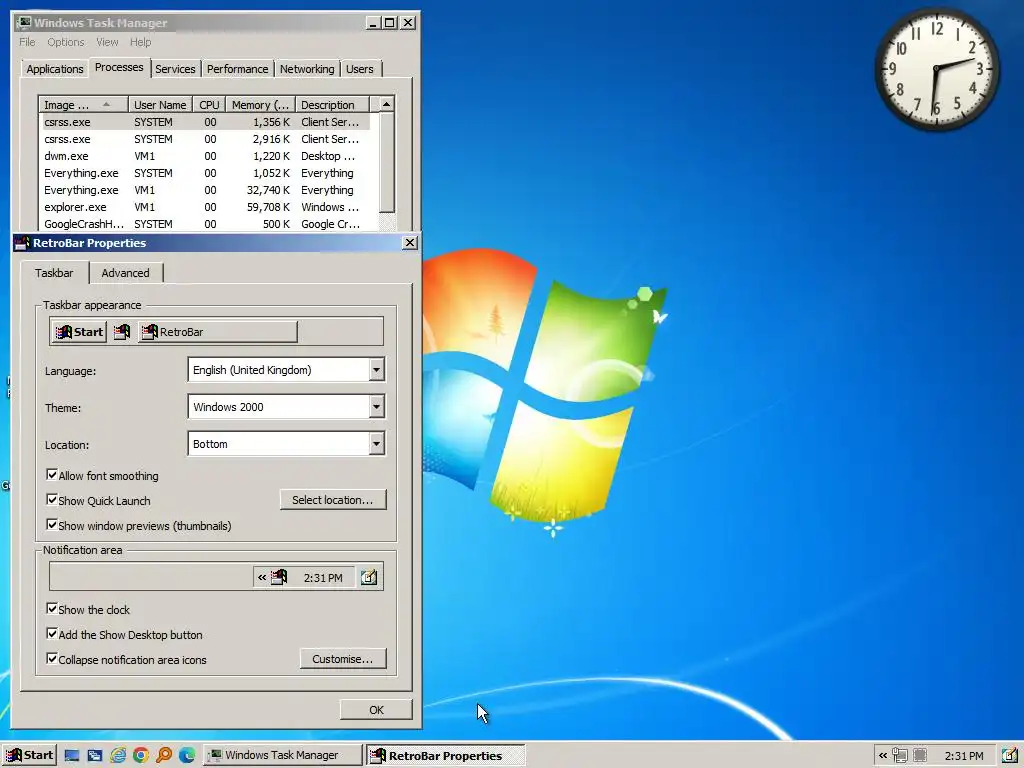Select the GoogleCrashH... process row
This screenshot has height=768, width=1024.
point(204,224)
